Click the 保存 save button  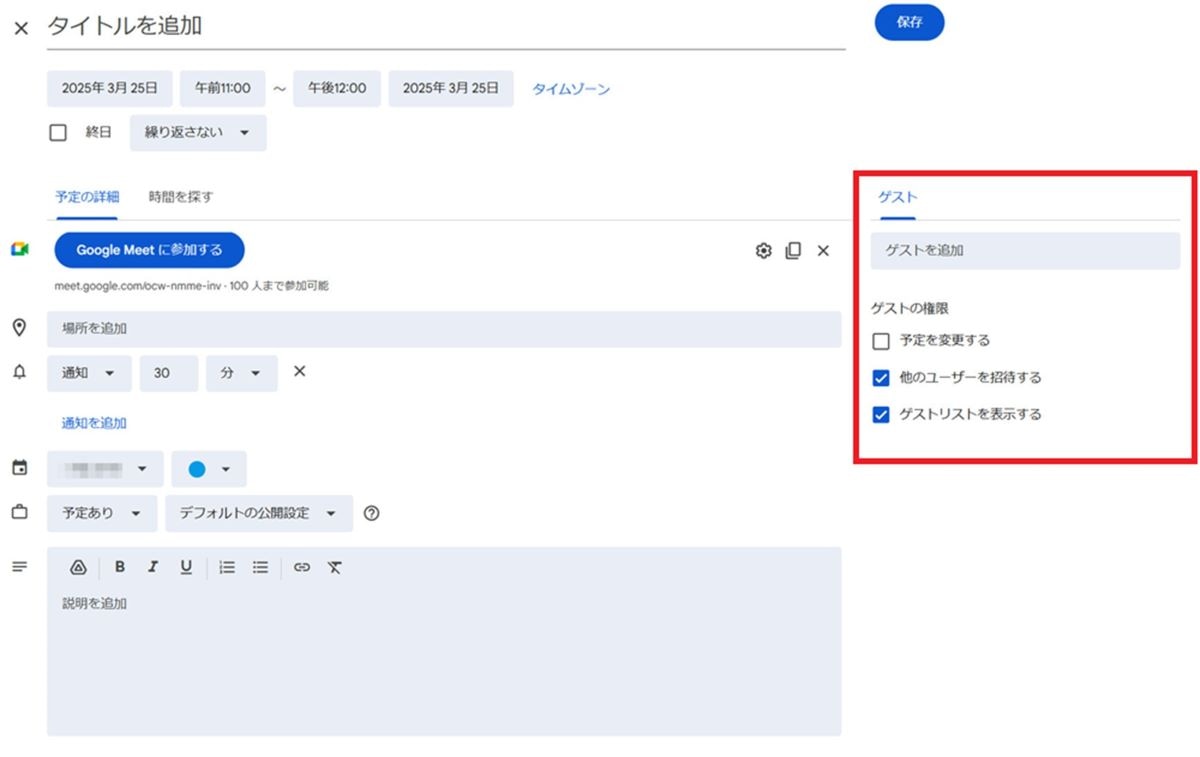point(909,22)
